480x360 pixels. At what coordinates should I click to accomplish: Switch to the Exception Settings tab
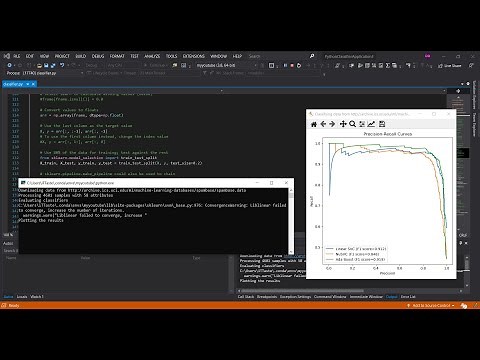295,296
